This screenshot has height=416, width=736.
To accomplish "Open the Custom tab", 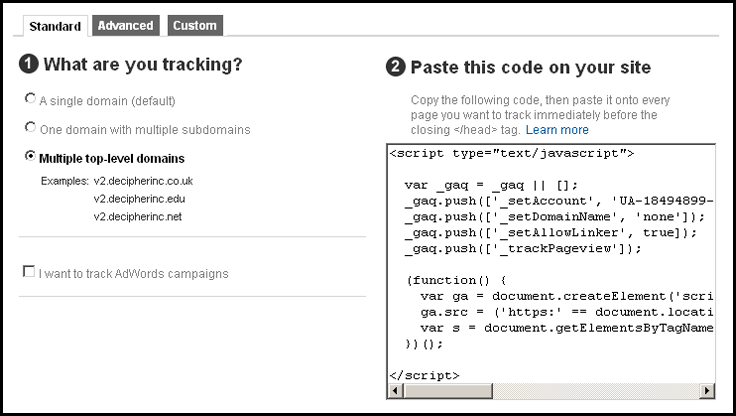I will (x=194, y=25).
